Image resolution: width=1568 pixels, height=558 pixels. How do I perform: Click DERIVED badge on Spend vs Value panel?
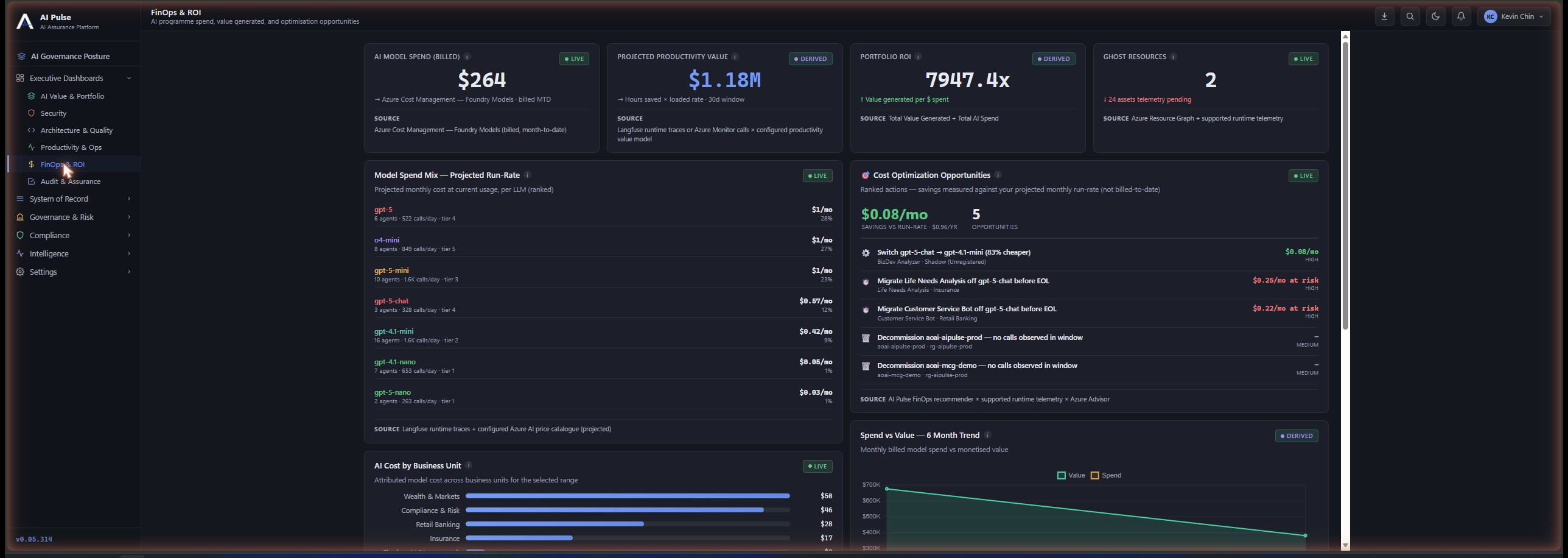pos(1297,436)
